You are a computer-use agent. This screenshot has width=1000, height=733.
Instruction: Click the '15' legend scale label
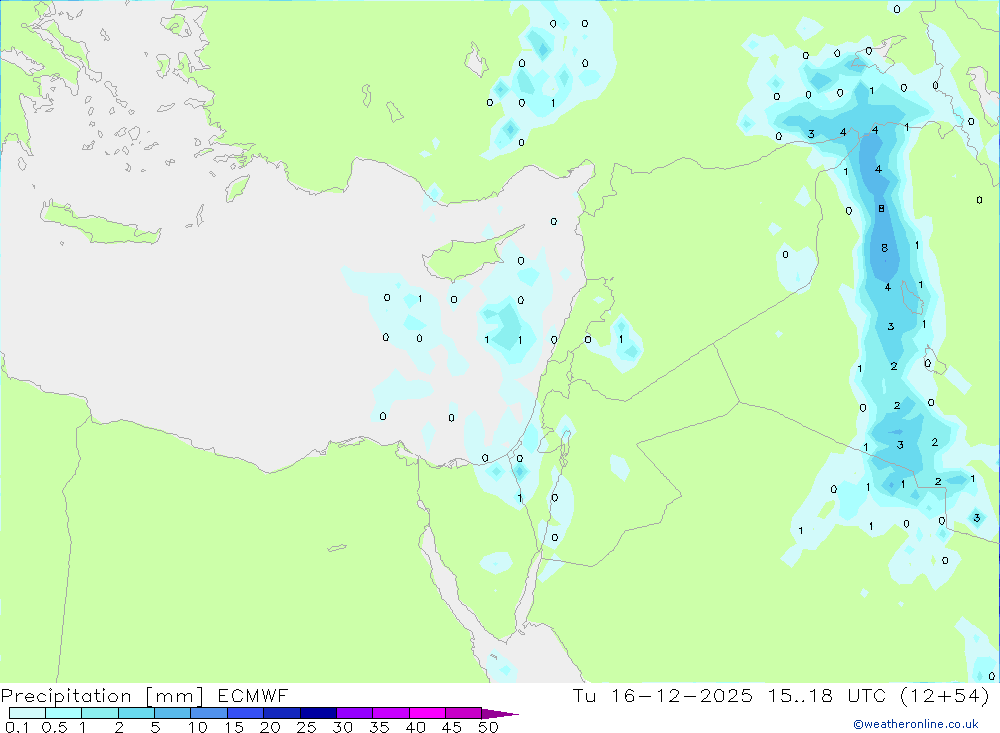click(234, 727)
